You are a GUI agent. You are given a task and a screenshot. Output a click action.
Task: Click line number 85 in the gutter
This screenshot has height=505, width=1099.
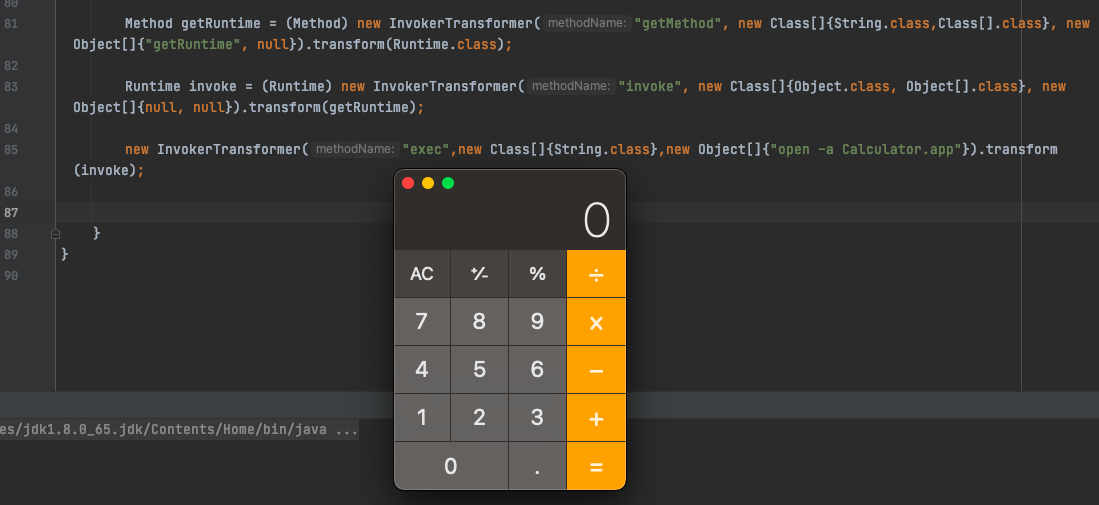click(11, 150)
